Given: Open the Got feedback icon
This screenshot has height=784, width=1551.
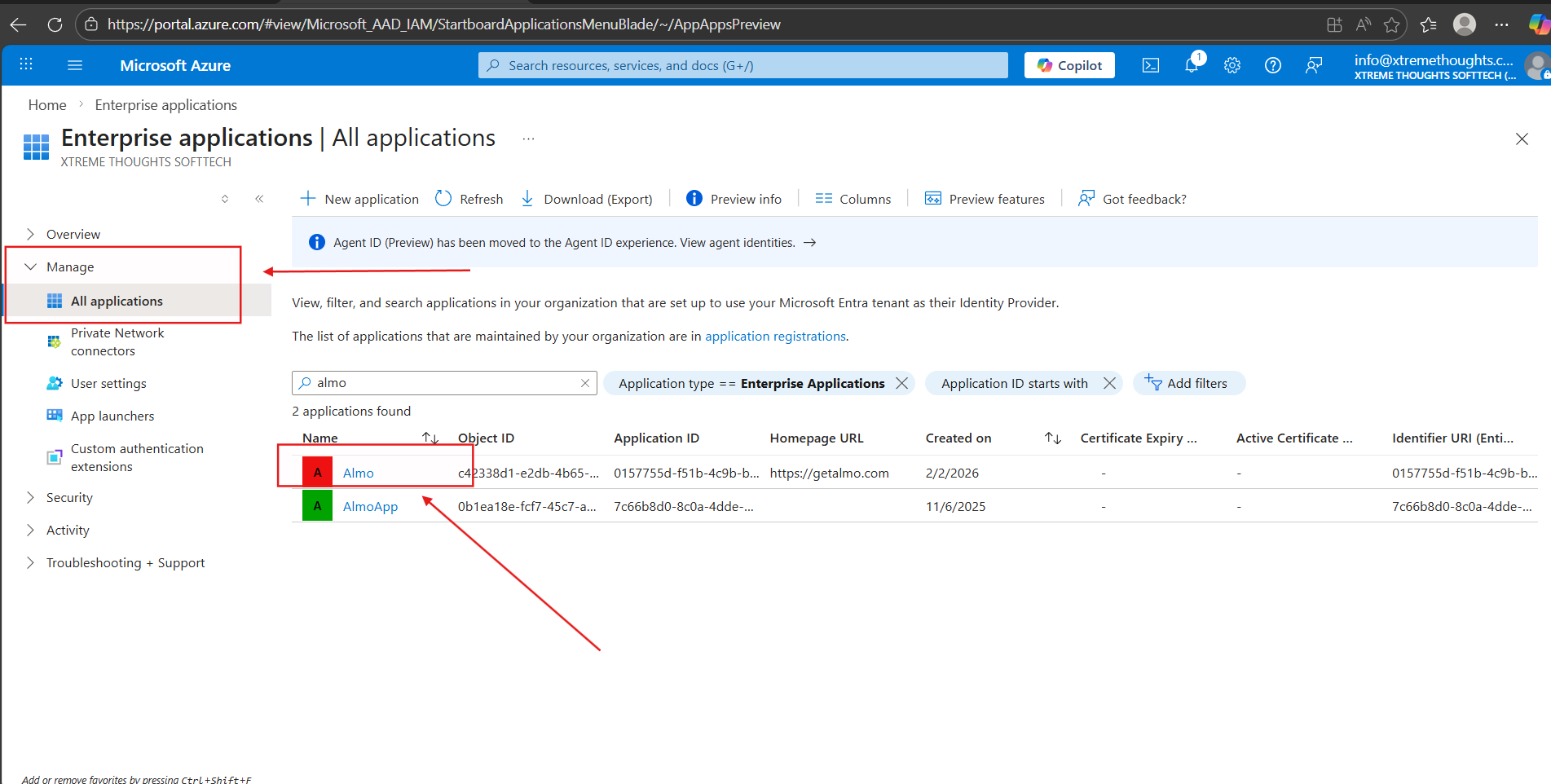Looking at the screenshot, I should click(1085, 198).
